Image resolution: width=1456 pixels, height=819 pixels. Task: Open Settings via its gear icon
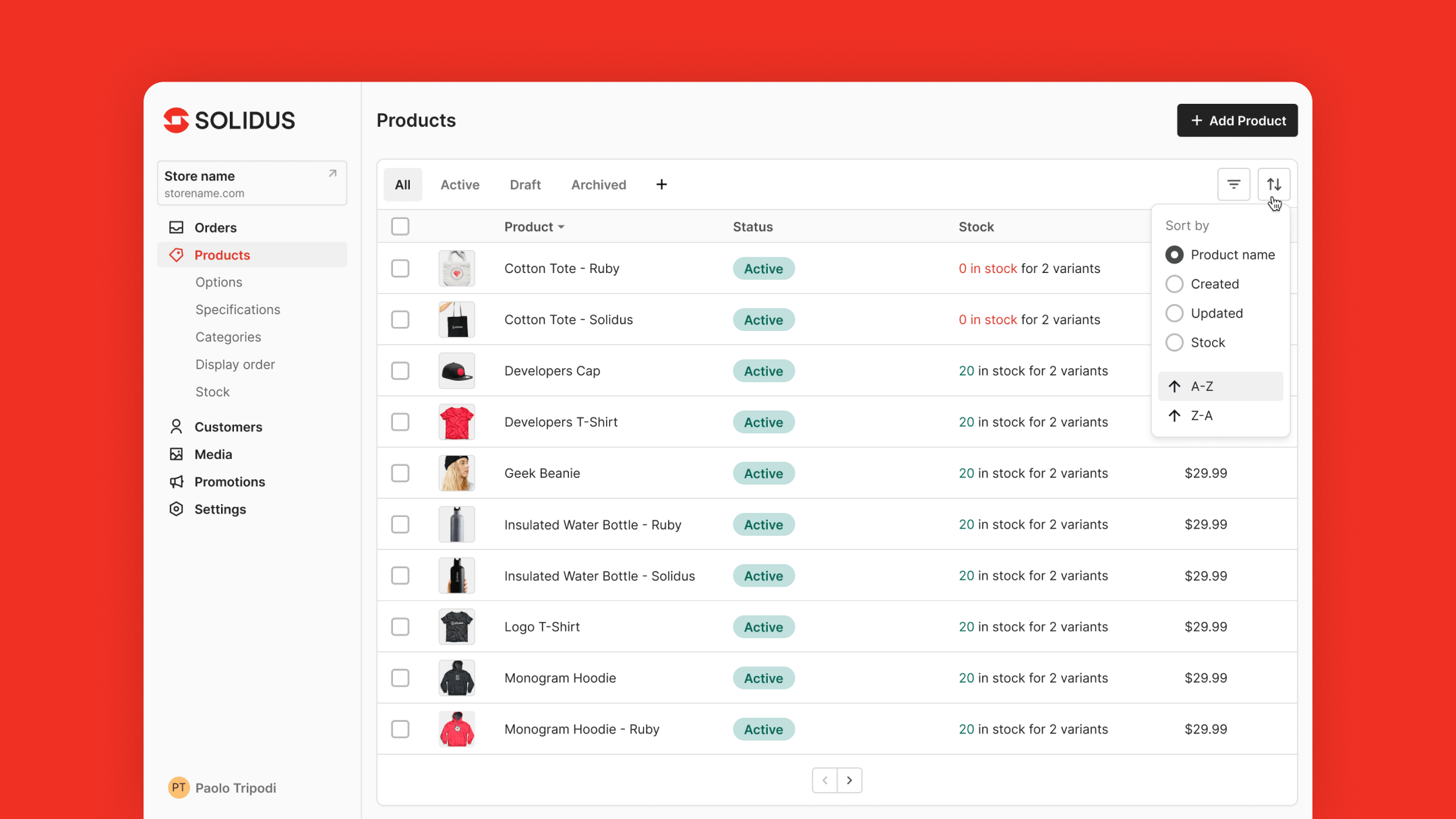(176, 509)
